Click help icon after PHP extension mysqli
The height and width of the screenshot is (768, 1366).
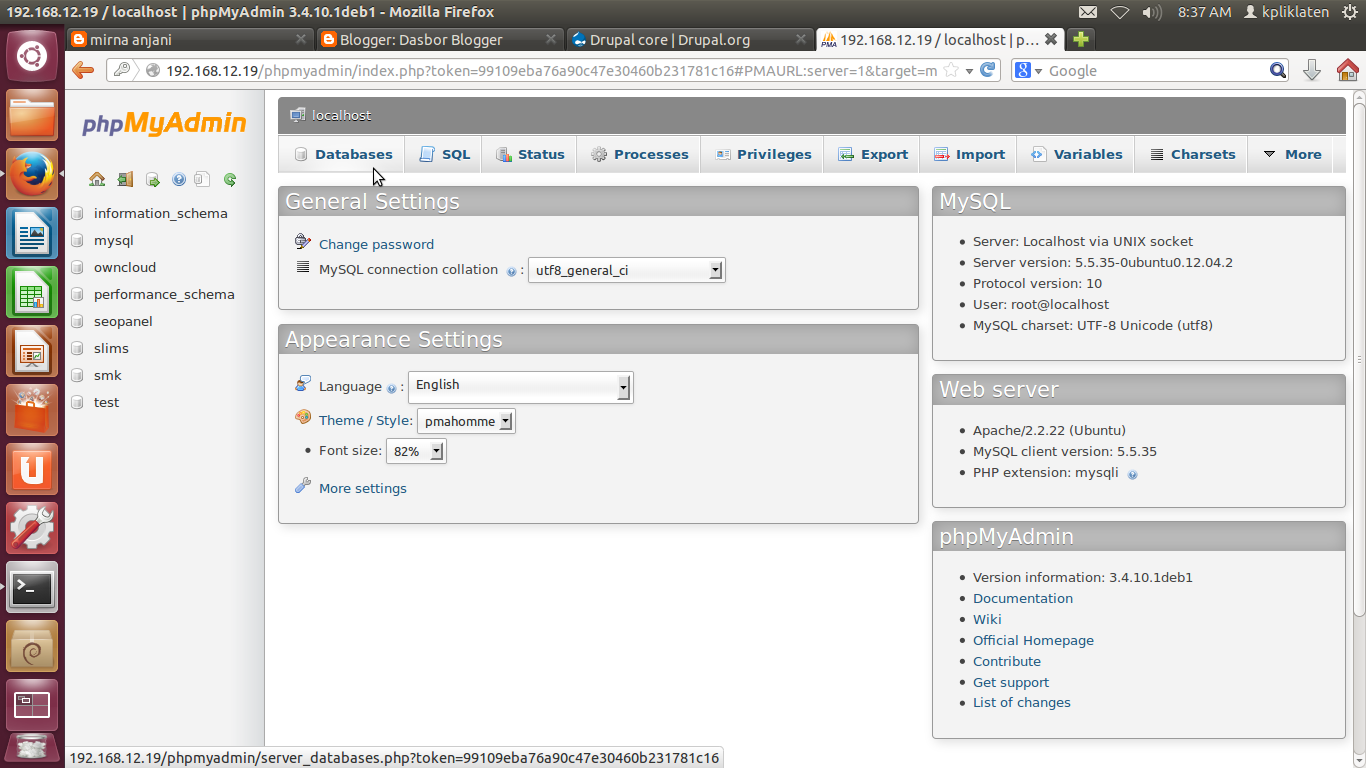(x=1133, y=474)
